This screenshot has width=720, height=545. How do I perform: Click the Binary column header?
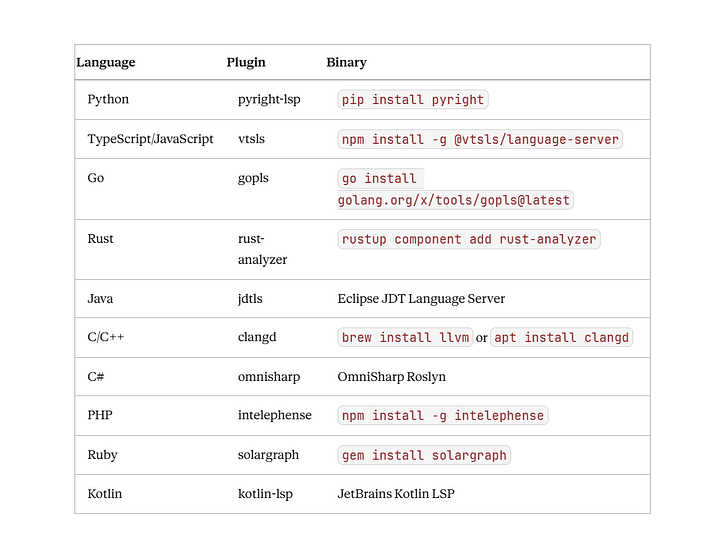(x=346, y=62)
